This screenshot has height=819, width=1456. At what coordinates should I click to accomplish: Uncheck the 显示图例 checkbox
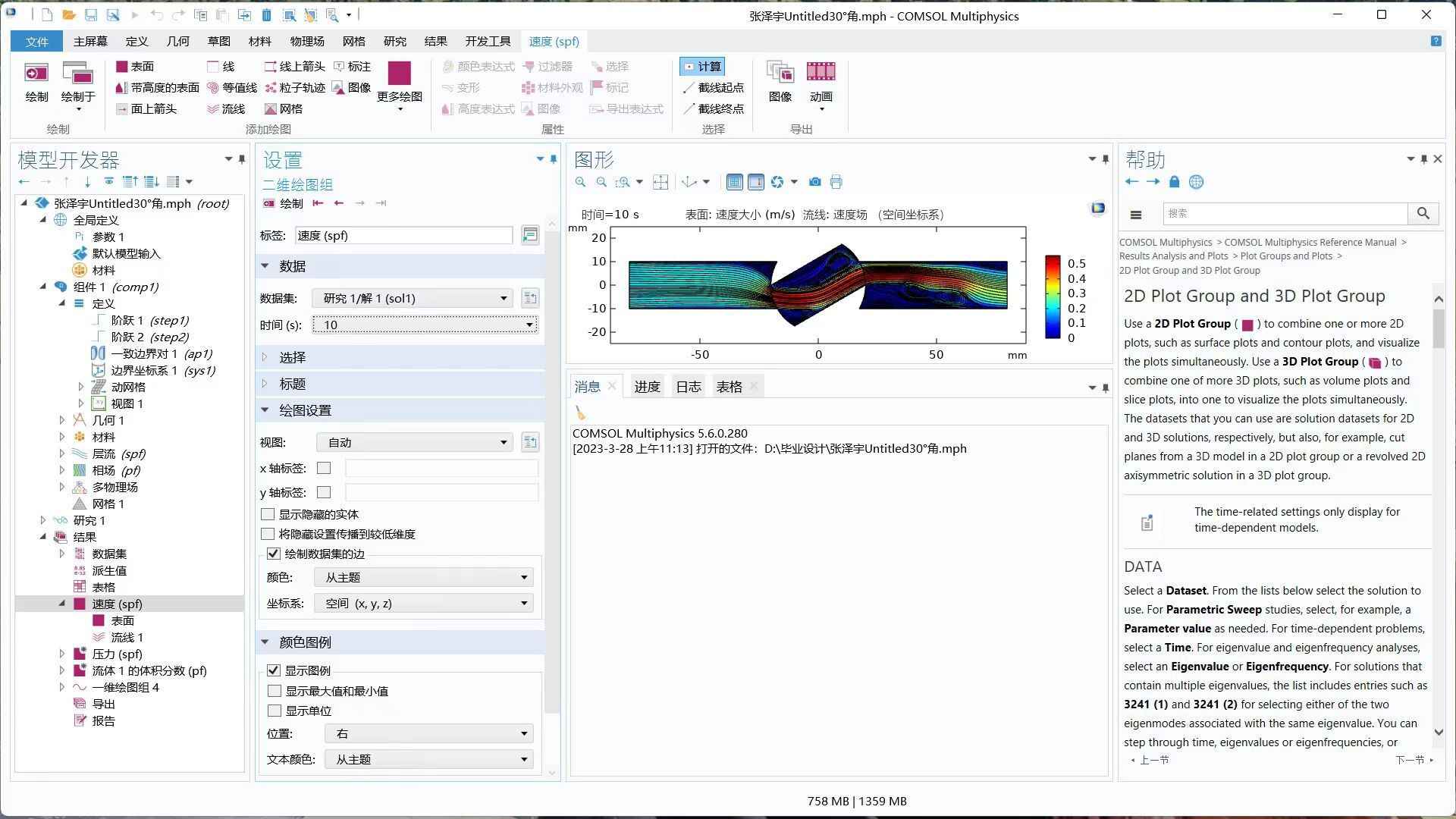tap(274, 670)
